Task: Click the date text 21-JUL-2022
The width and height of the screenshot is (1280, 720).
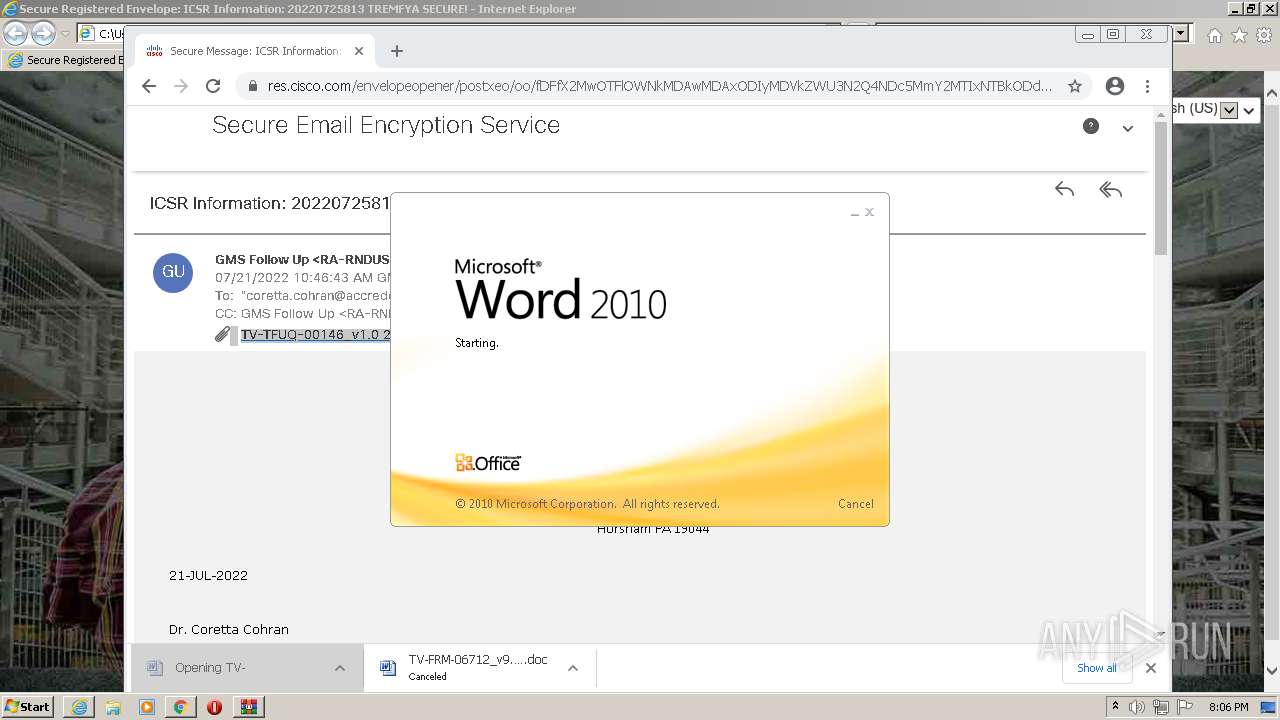Action: click(208, 576)
